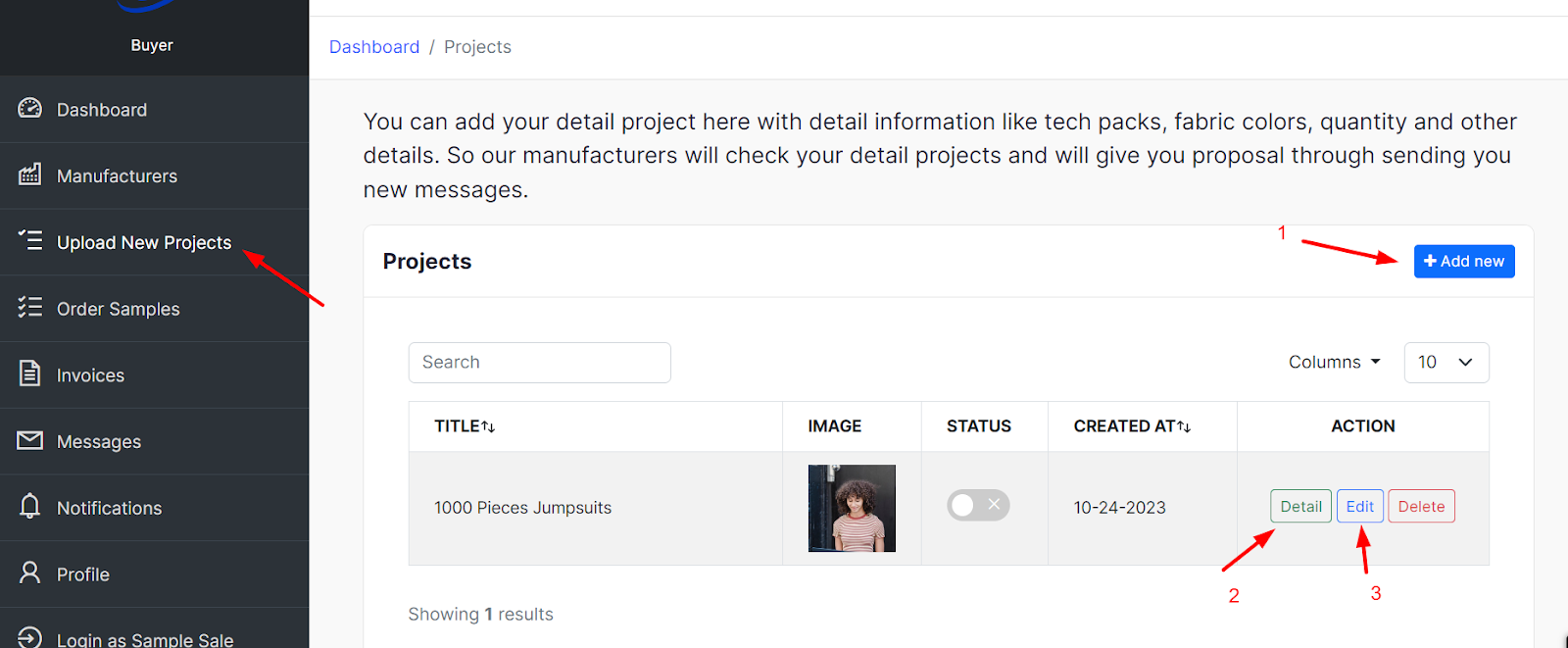
Task: Sort table by CREATED AT column
Action: click(x=1132, y=426)
